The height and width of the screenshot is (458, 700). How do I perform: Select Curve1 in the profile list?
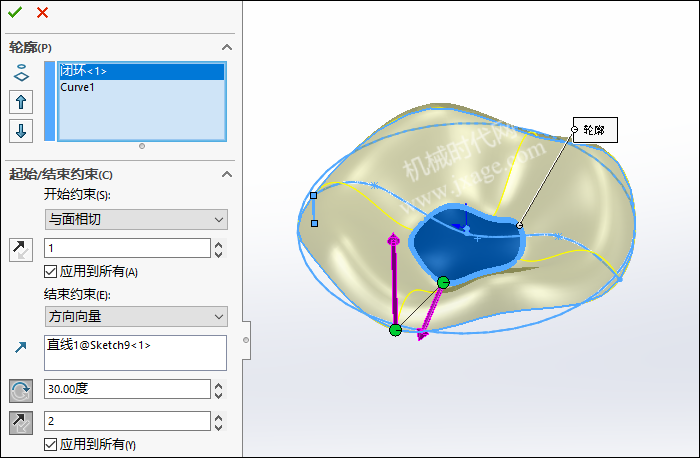(x=142, y=87)
